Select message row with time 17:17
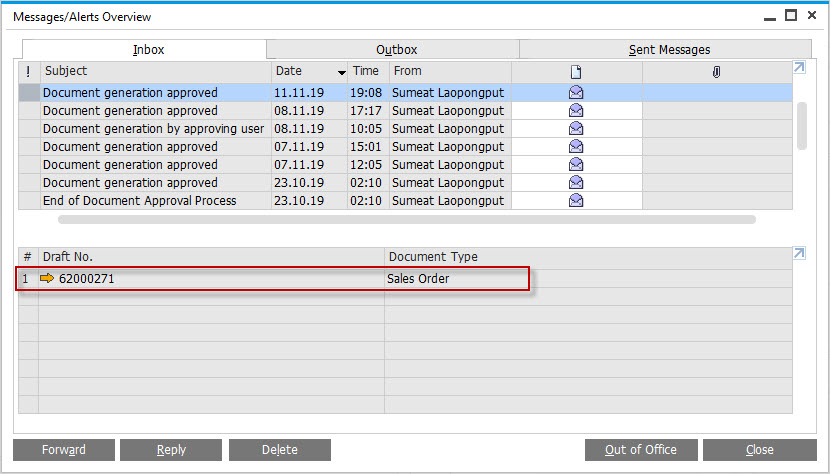 pyautogui.click(x=405, y=111)
